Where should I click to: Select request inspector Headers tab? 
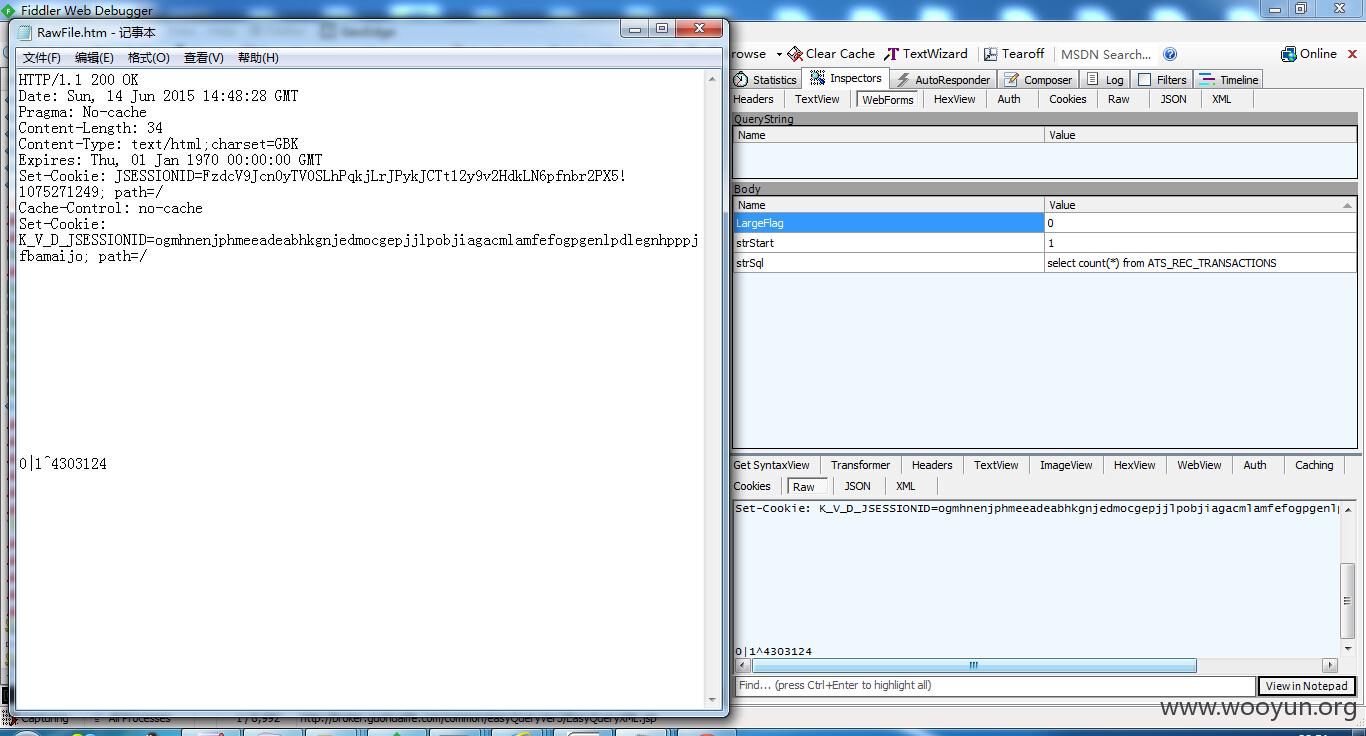pyautogui.click(x=753, y=99)
